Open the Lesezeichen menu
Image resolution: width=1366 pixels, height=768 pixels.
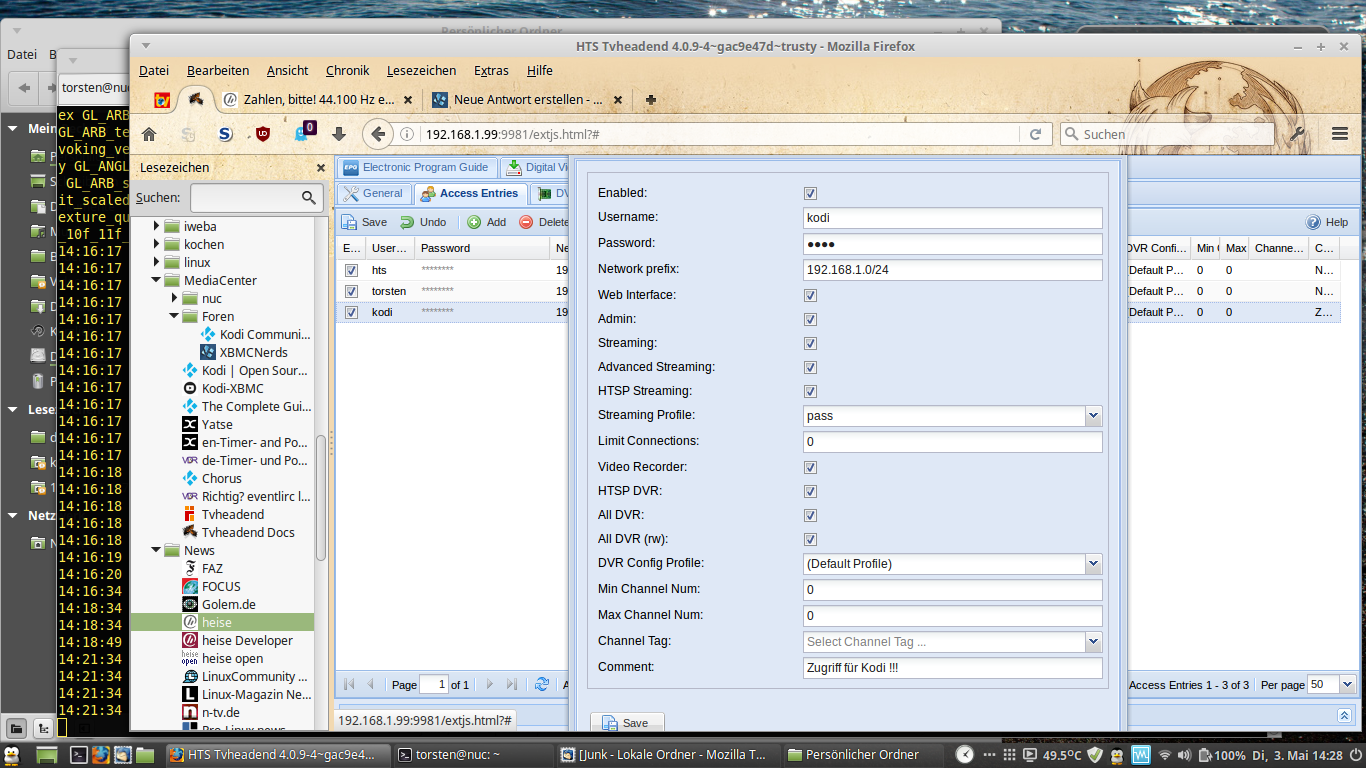click(421, 70)
